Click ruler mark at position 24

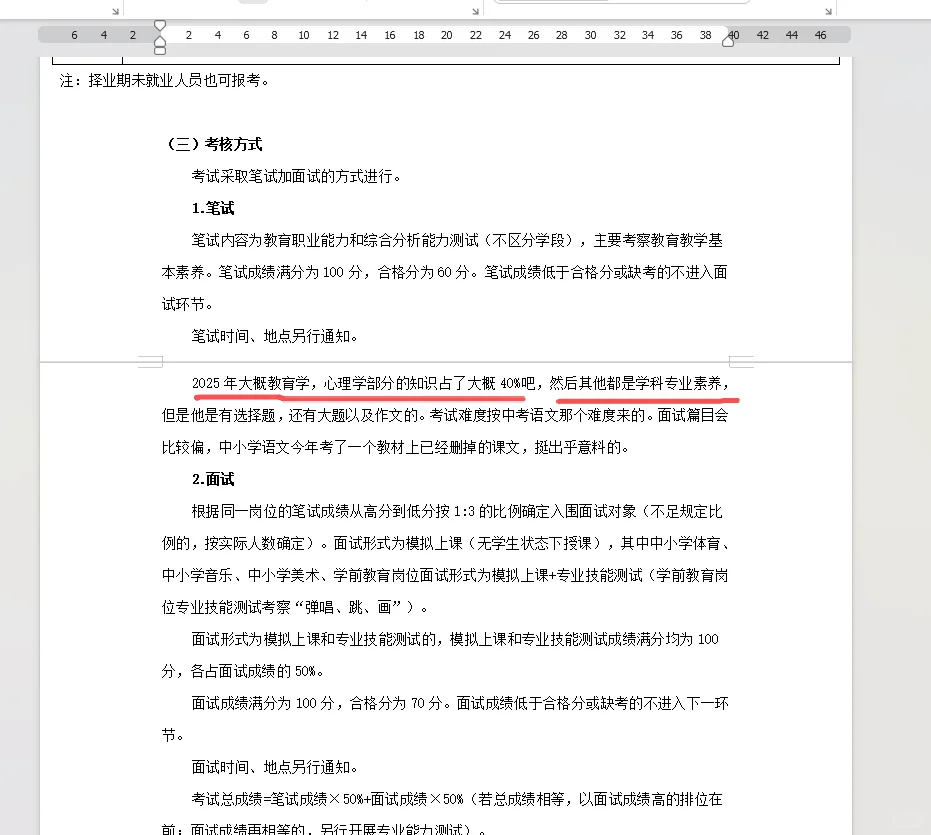tap(504, 34)
